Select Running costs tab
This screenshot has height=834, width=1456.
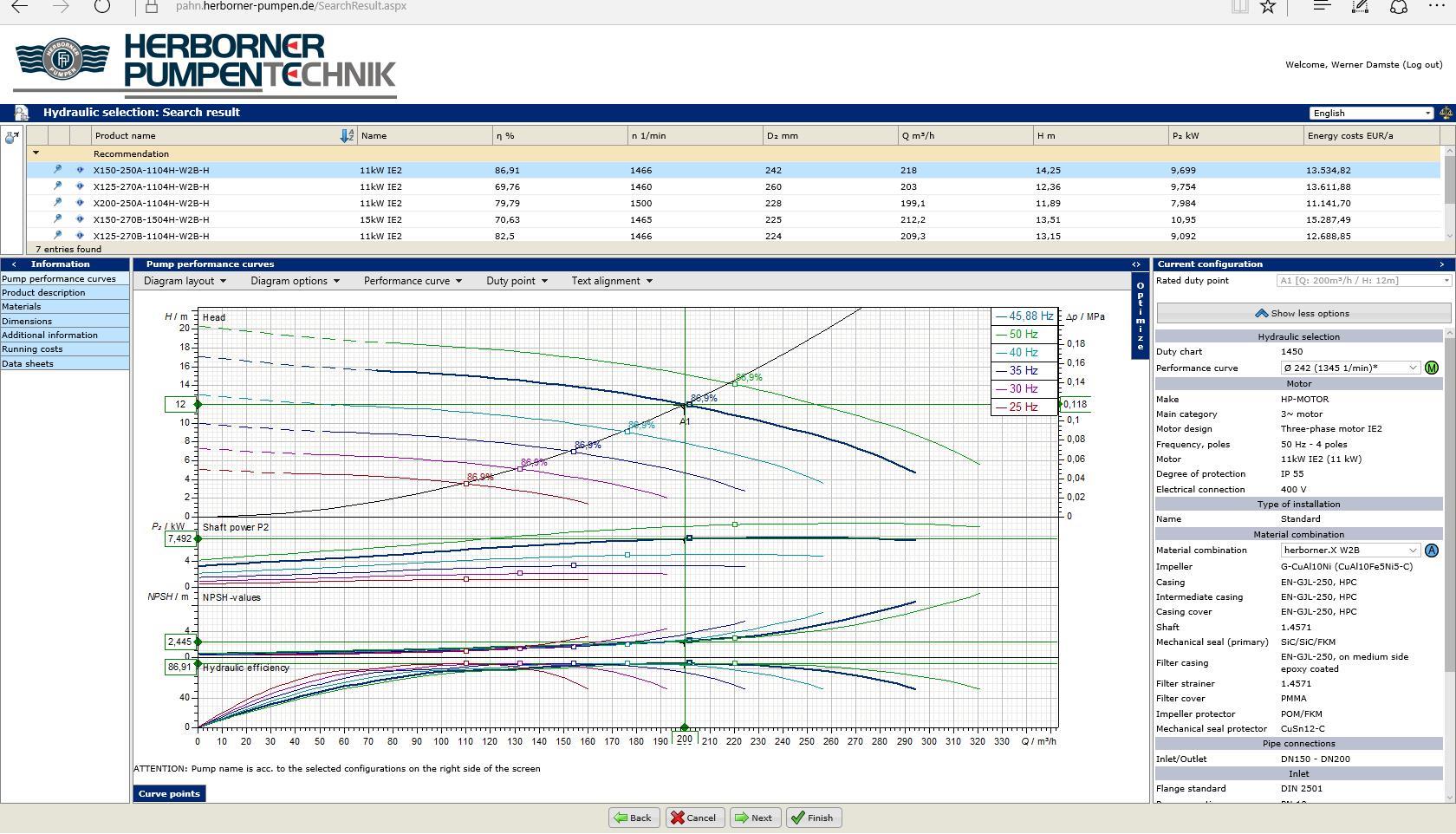pyautogui.click(x=65, y=349)
